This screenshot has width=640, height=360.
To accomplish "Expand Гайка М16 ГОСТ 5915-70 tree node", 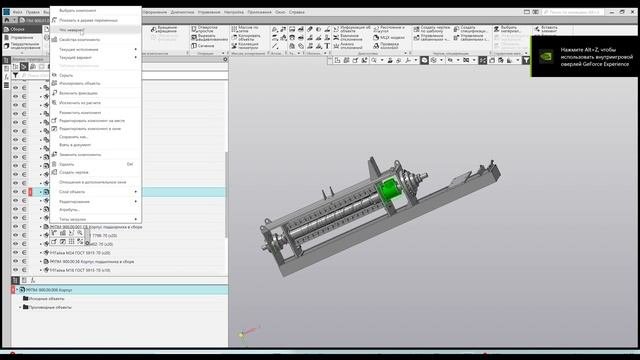I will [x=41, y=270].
